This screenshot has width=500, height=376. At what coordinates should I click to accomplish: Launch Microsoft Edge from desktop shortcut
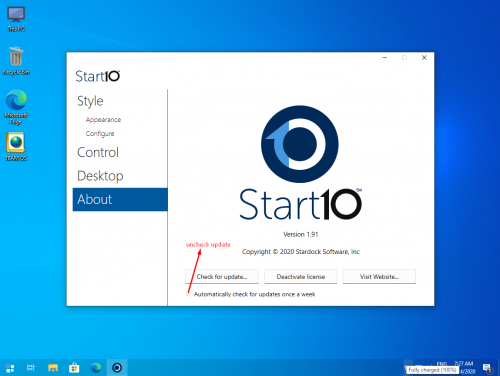[x=16, y=107]
